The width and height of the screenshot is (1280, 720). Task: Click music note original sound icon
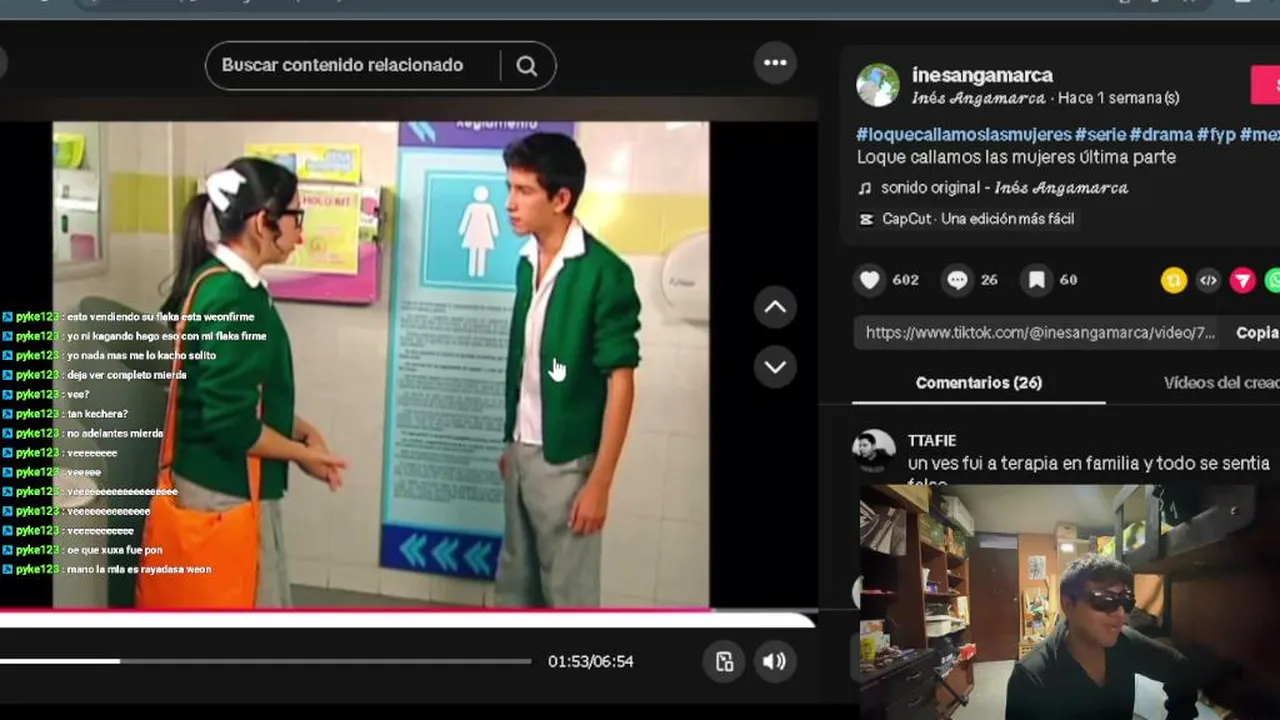pos(865,188)
